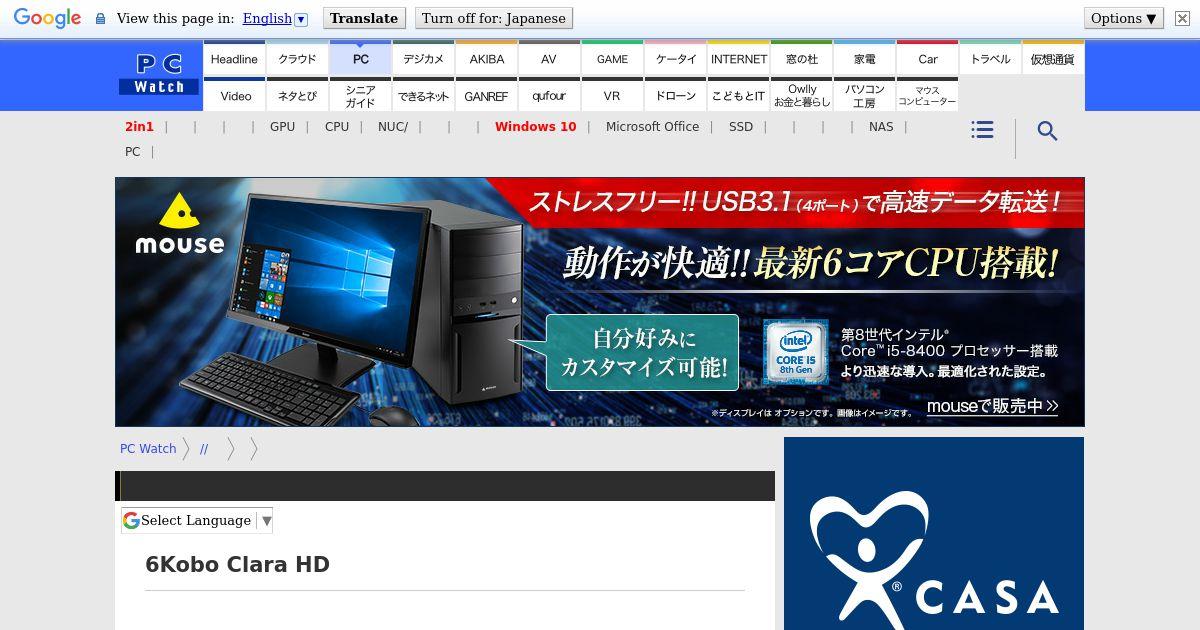Click the mouse computer banner ad

[599, 302]
